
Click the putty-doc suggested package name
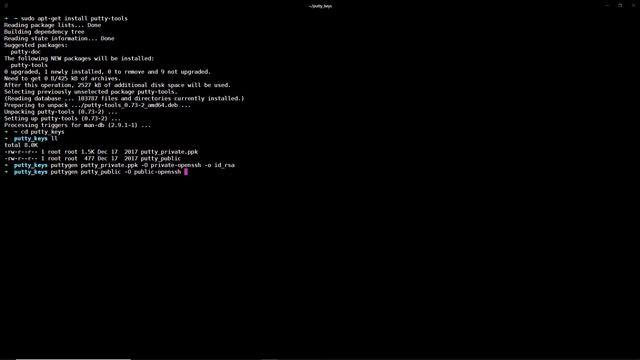click(25, 52)
